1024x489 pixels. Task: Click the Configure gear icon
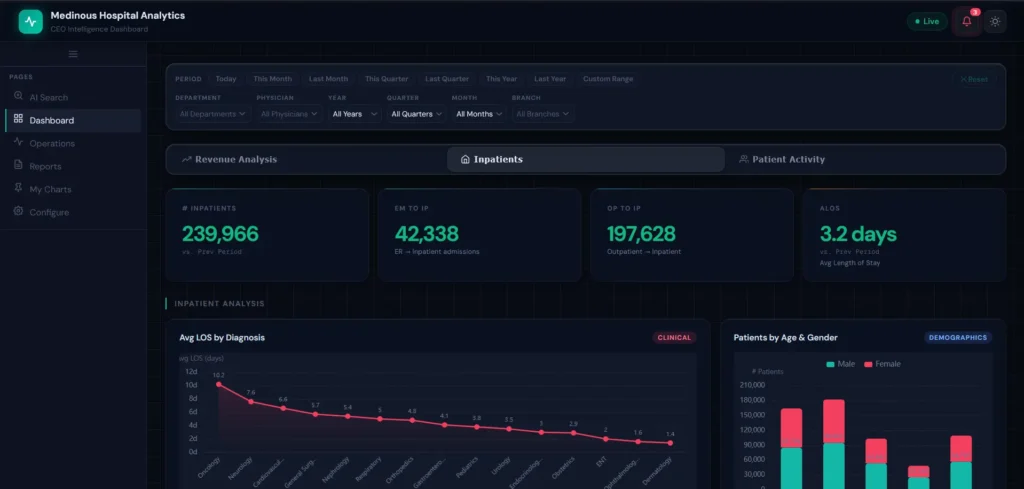[18, 212]
